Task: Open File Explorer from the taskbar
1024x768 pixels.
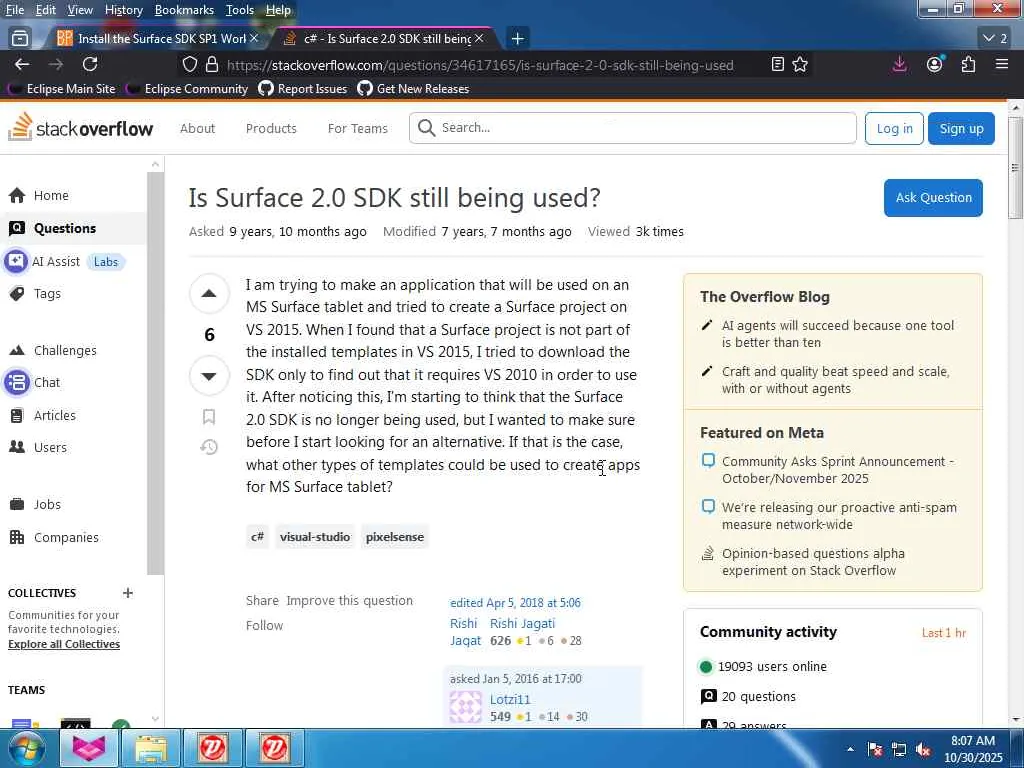Action: point(152,748)
